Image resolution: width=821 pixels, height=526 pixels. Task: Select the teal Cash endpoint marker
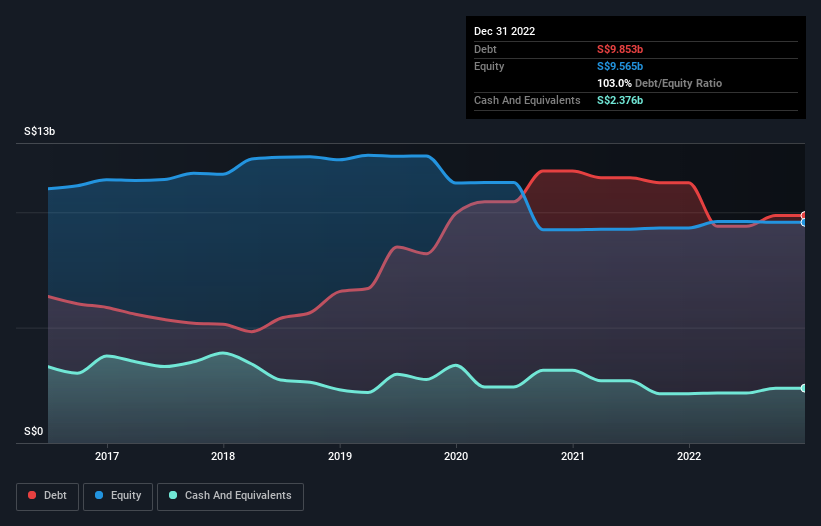pyautogui.click(x=804, y=388)
